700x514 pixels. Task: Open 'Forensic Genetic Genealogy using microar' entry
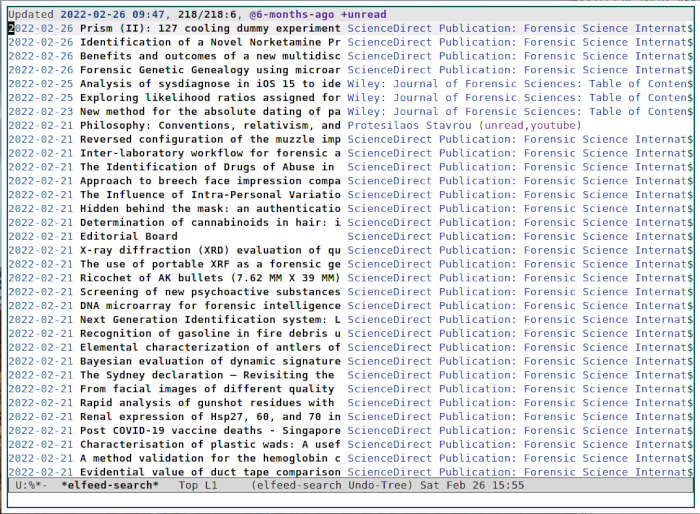click(x=210, y=70)
